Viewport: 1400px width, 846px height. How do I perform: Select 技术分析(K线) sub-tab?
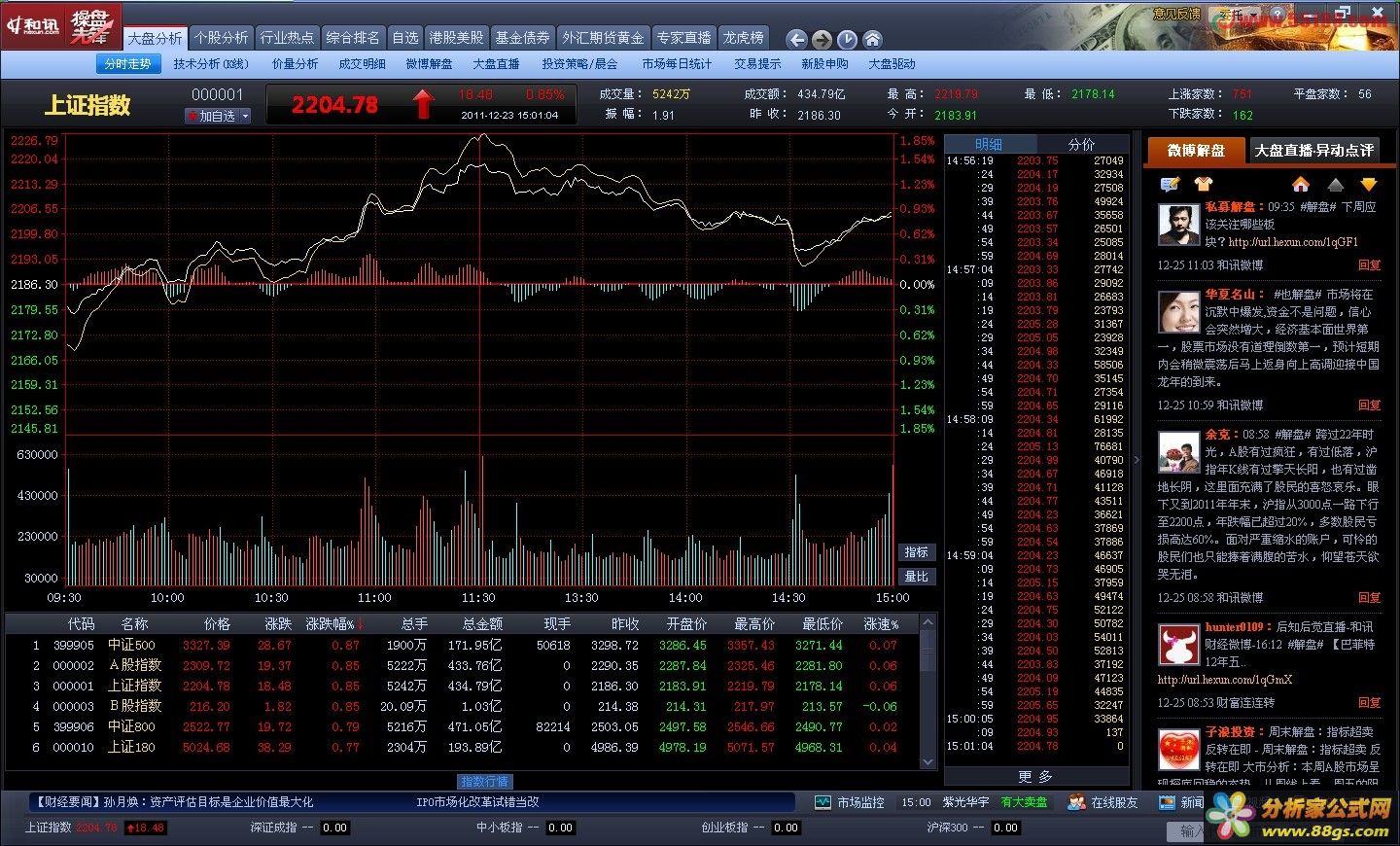211,64
